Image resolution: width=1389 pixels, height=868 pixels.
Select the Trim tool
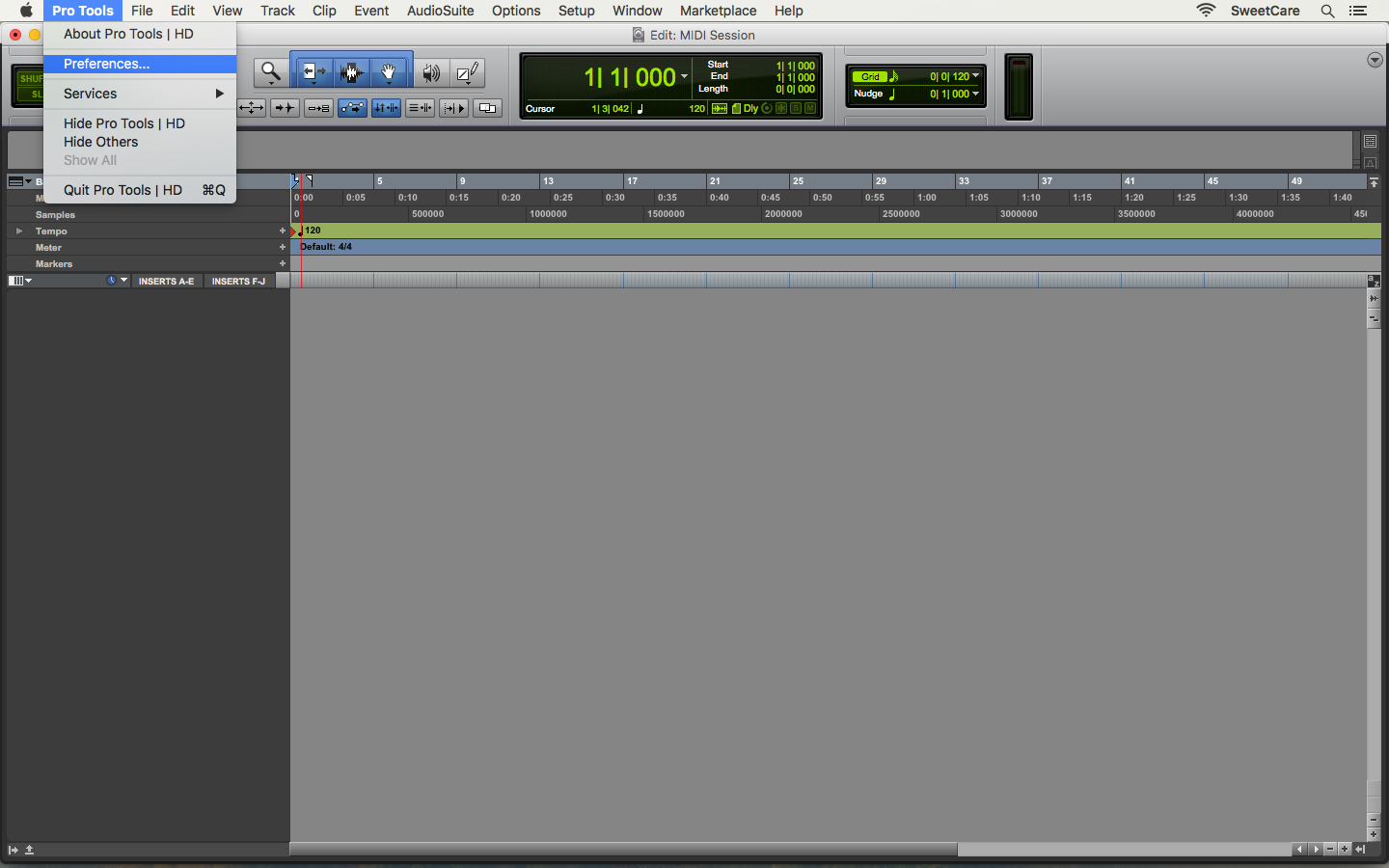tap(313, 72)
